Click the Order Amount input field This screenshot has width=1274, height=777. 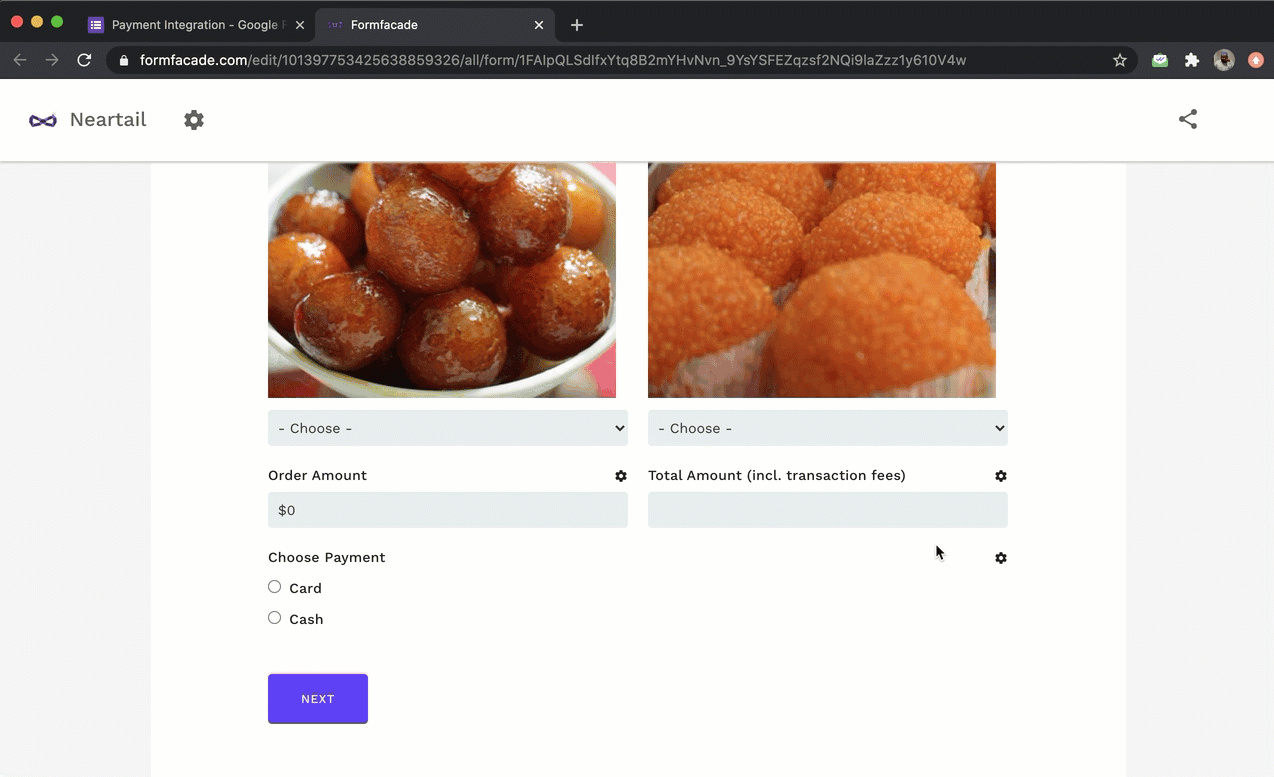click(x=447, y=510)
